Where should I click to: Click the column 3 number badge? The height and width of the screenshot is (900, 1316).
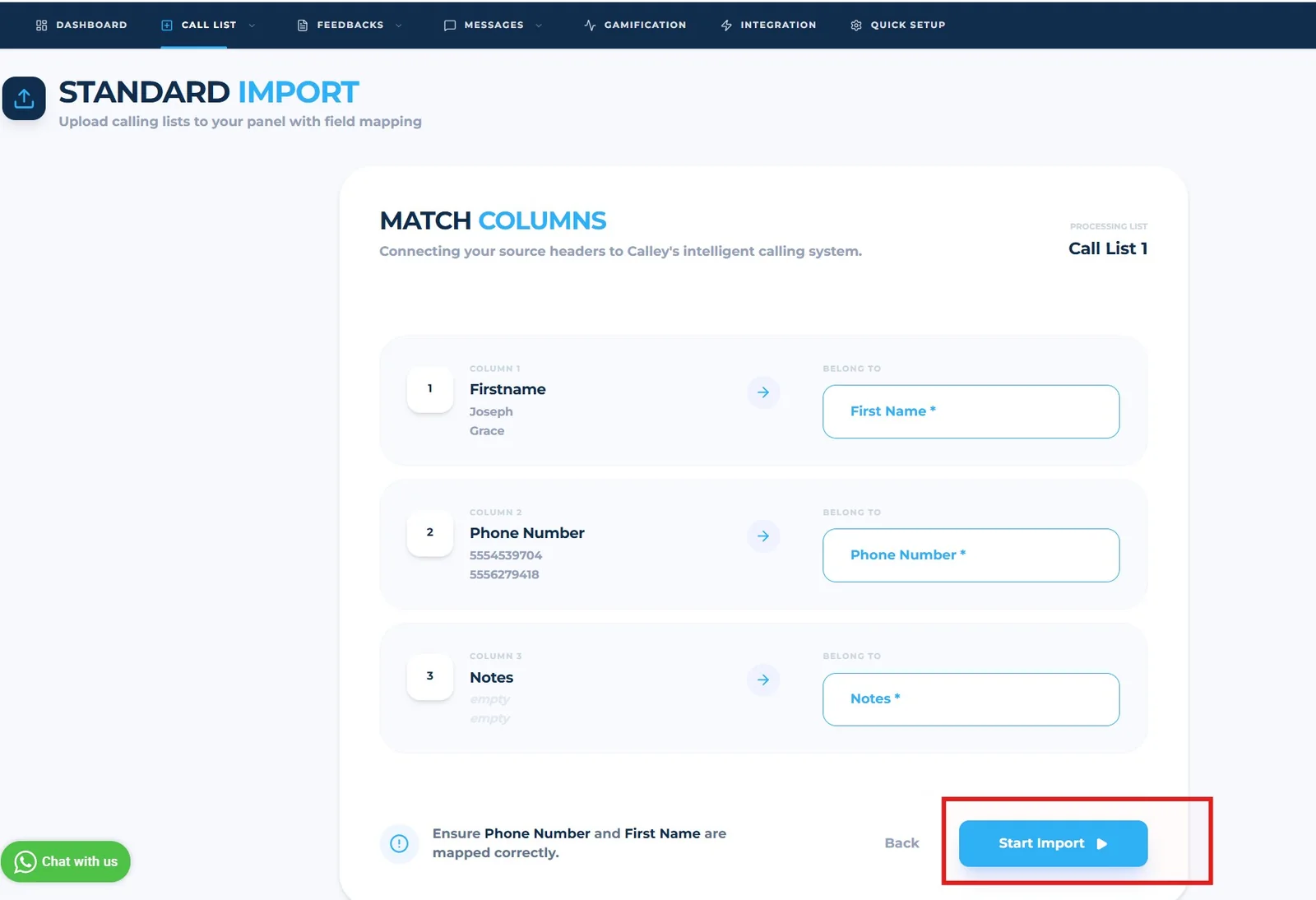pyautogui.click(x=429, y=676)
